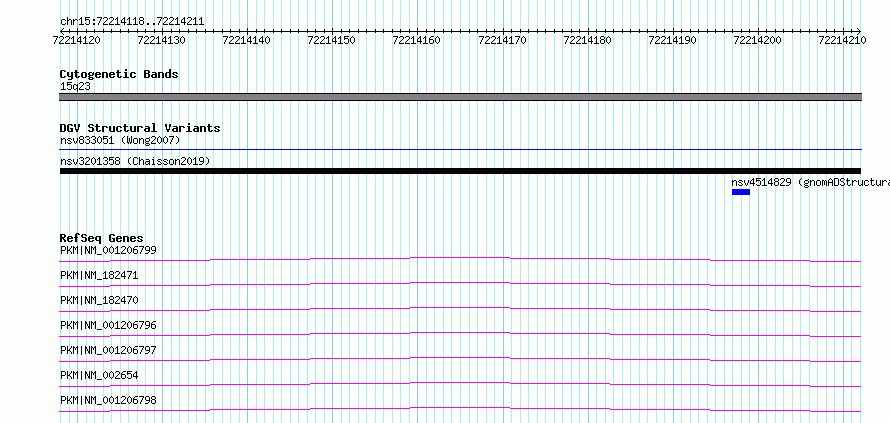Click ruler coordinate 72214200
This screenshot has height=423, width=890.
coord(757,40)
